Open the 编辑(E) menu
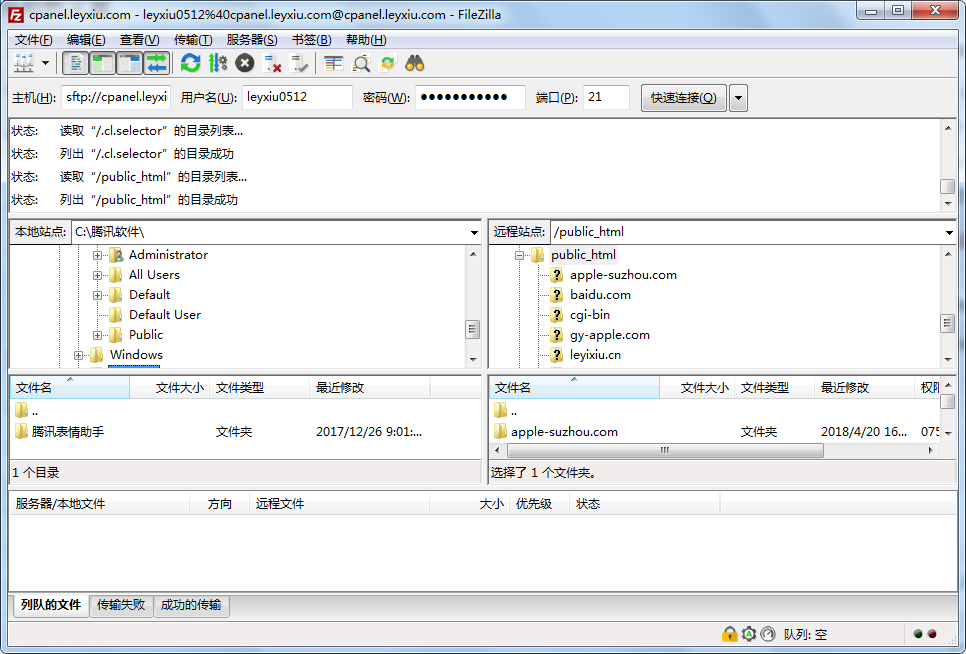The height and width of the screenshot is (654, 966). pyautogui.click(x=86, y=40)
